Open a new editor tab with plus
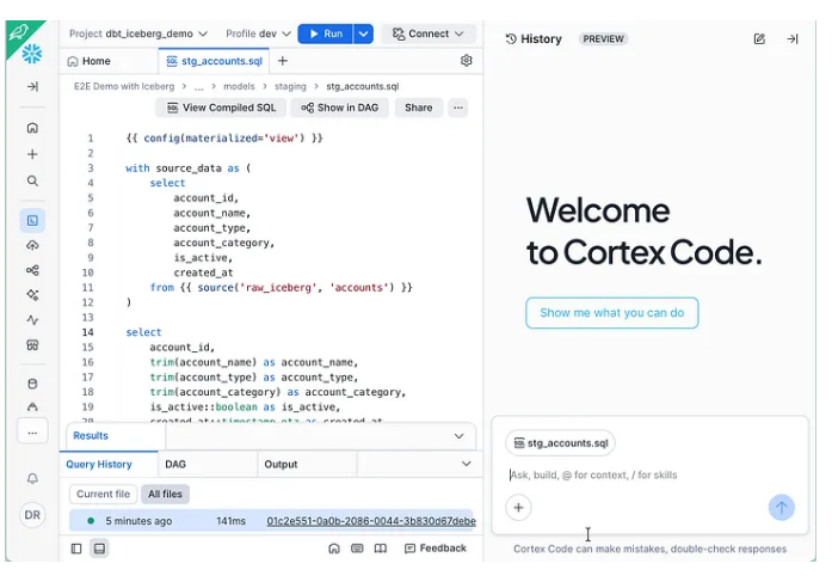Viewport: 832px width, 576px height. tap(283, 61)
